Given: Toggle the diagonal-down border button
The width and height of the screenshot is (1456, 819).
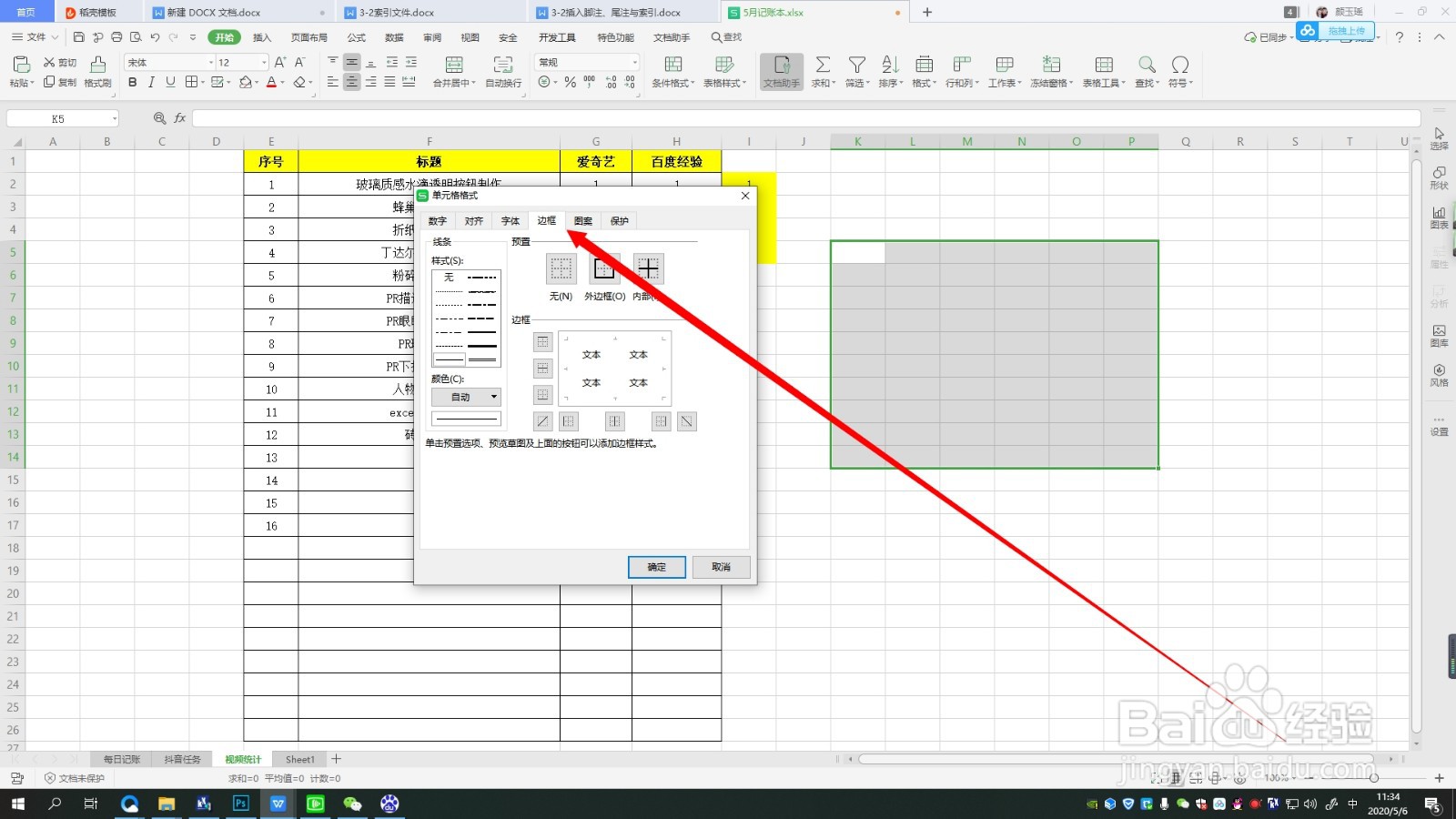Looking at the screenshot, I should 687,421.
